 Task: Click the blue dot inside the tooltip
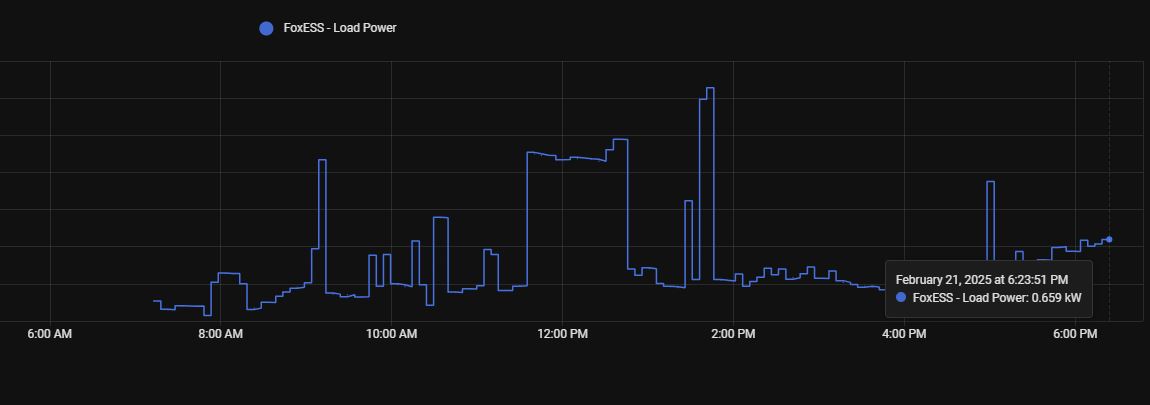tap(901, 298)
